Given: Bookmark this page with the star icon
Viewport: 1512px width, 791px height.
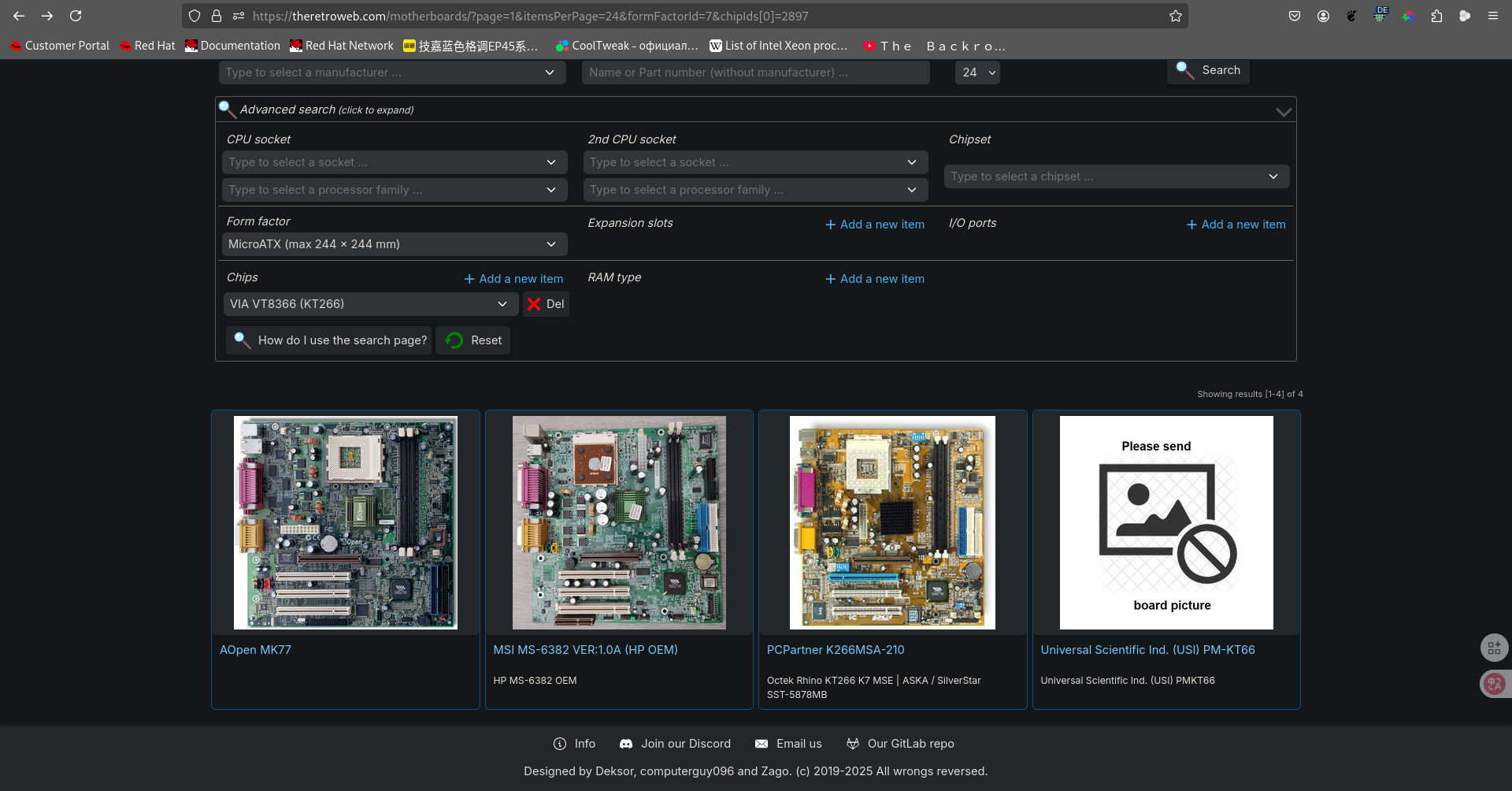Looking at the screenshot, I should pos(1175,16).
